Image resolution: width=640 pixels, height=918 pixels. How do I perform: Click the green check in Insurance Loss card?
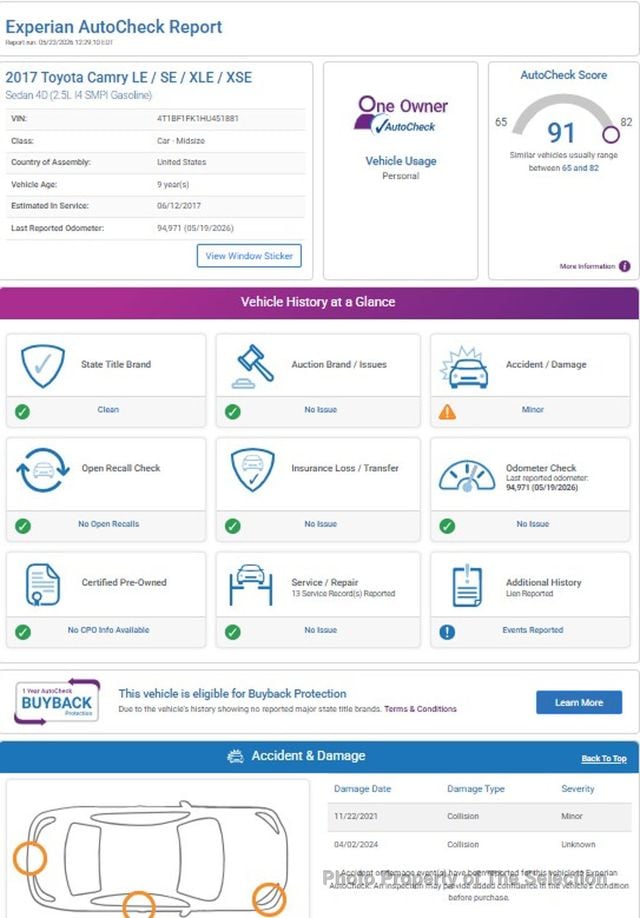pyautogui.click(x=232, y=526)
